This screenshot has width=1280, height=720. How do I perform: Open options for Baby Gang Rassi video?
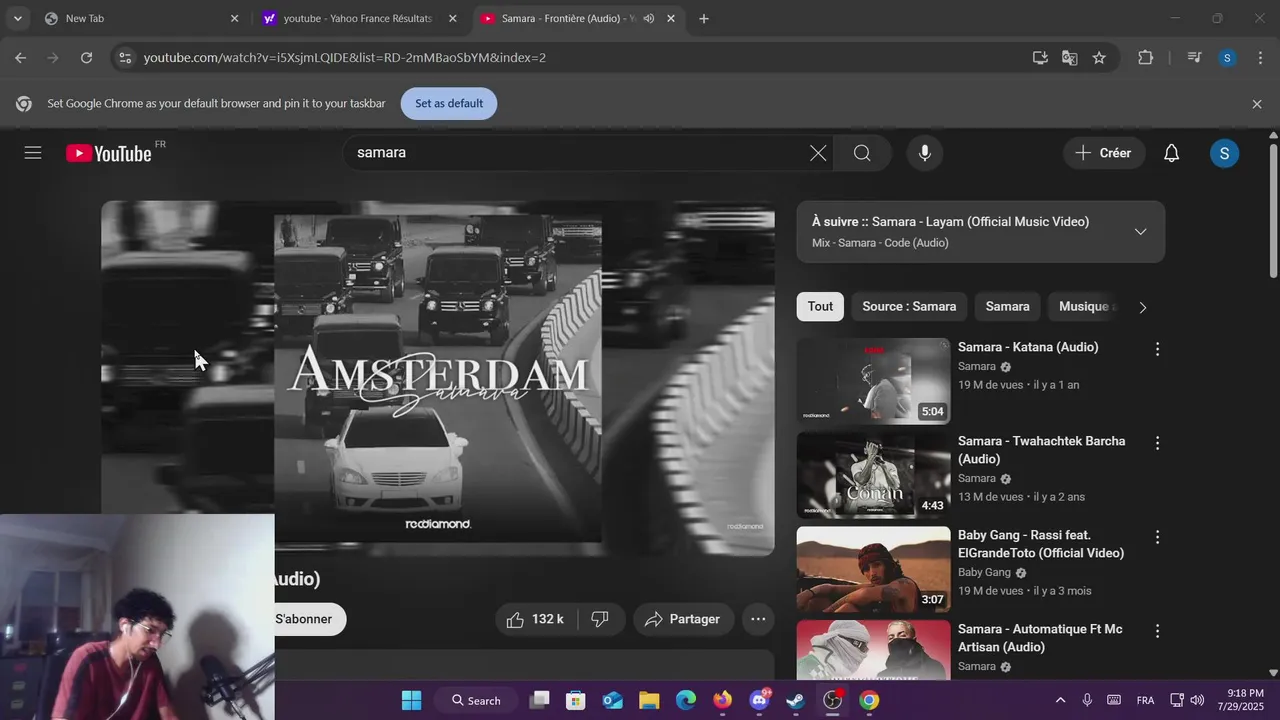1157,537
